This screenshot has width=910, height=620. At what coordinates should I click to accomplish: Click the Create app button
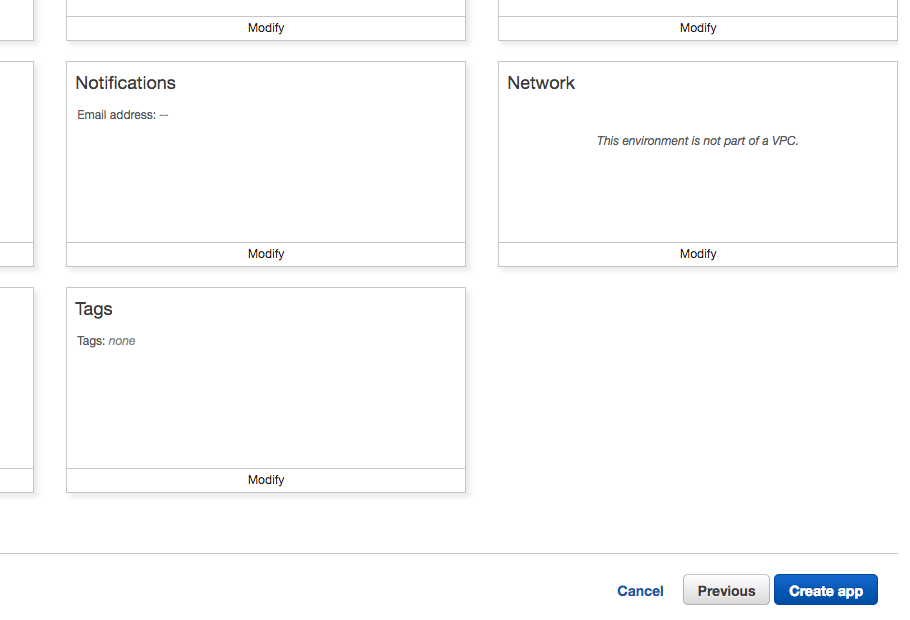pos(825,590)
